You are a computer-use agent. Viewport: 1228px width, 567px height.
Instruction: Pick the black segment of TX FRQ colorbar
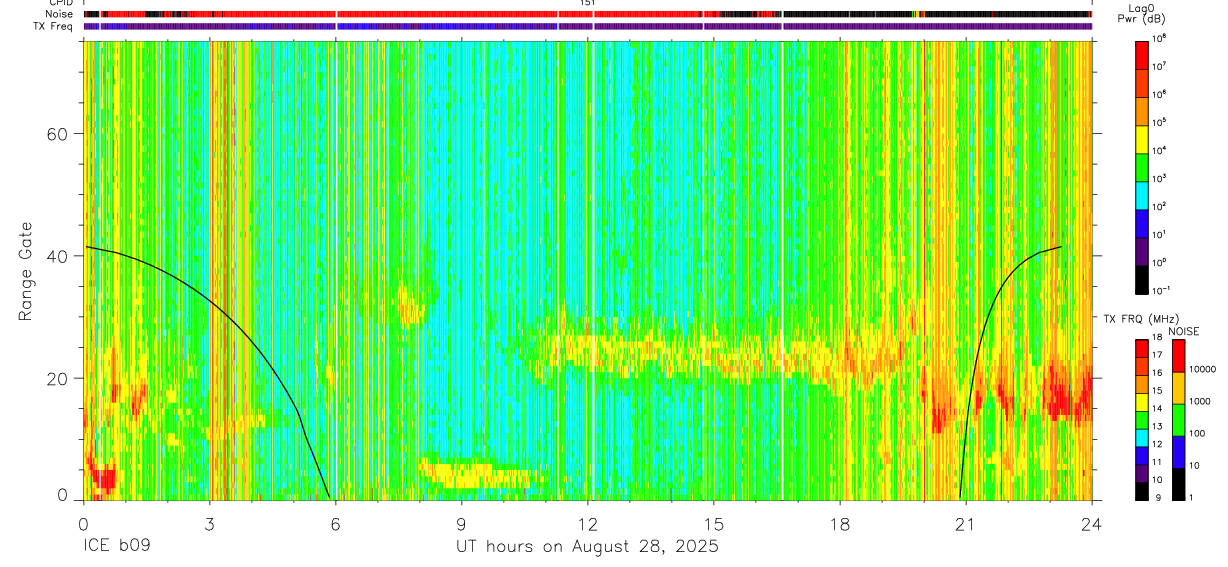tap(1141, 491)
